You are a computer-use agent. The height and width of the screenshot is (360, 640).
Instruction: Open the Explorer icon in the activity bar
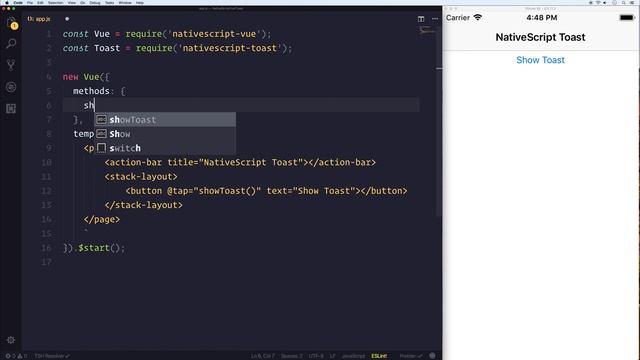(x=11, y=22)
